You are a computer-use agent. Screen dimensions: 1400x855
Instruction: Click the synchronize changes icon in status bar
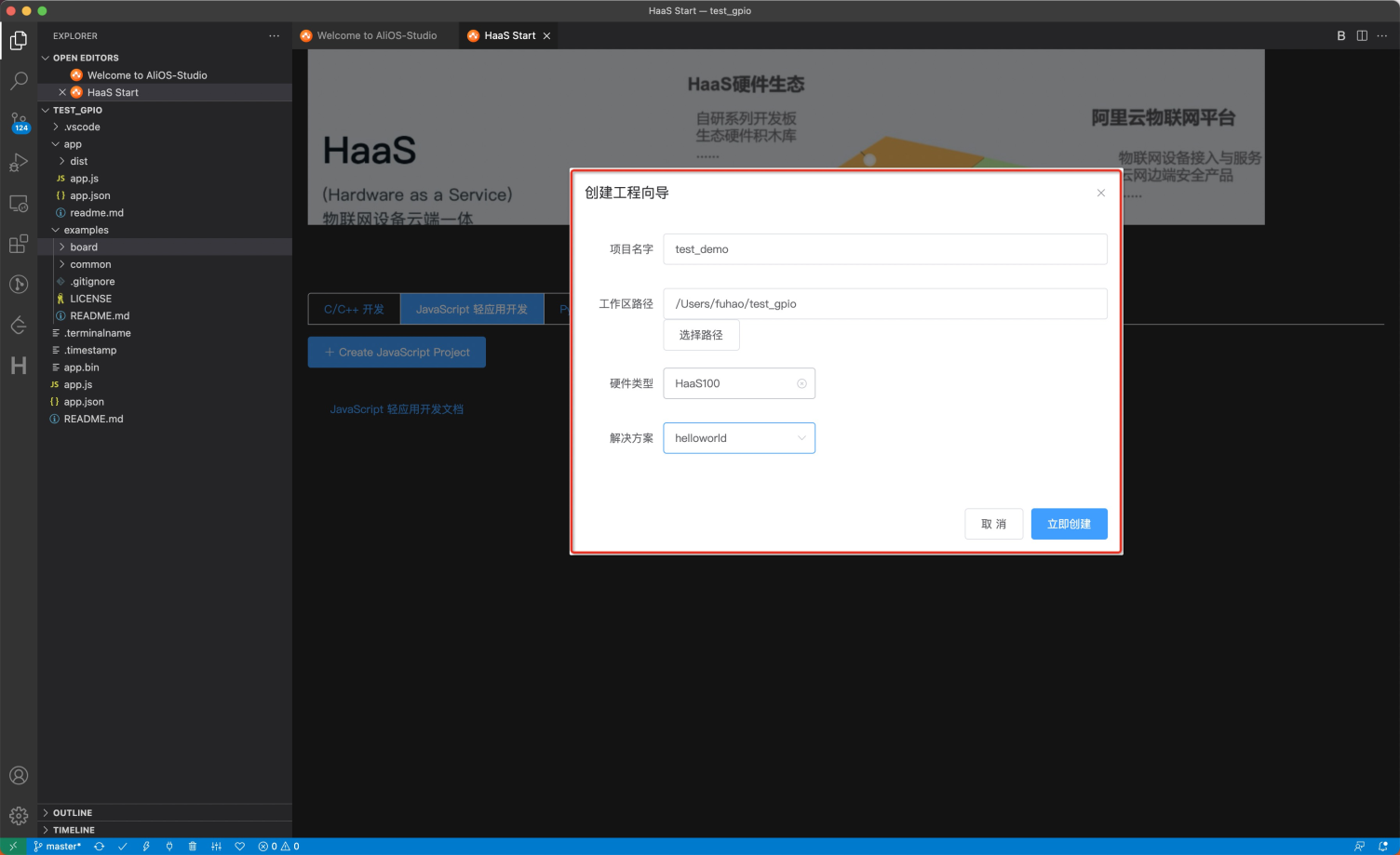(99, 847)
